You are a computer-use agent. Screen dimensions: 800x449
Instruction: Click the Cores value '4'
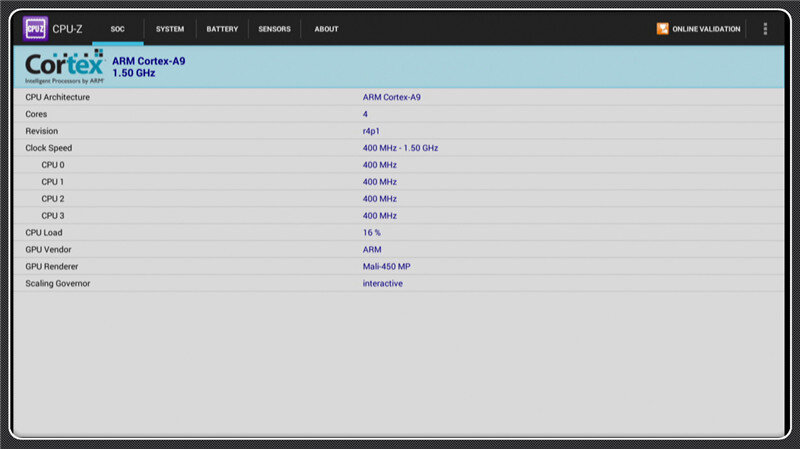coord(365,114)
